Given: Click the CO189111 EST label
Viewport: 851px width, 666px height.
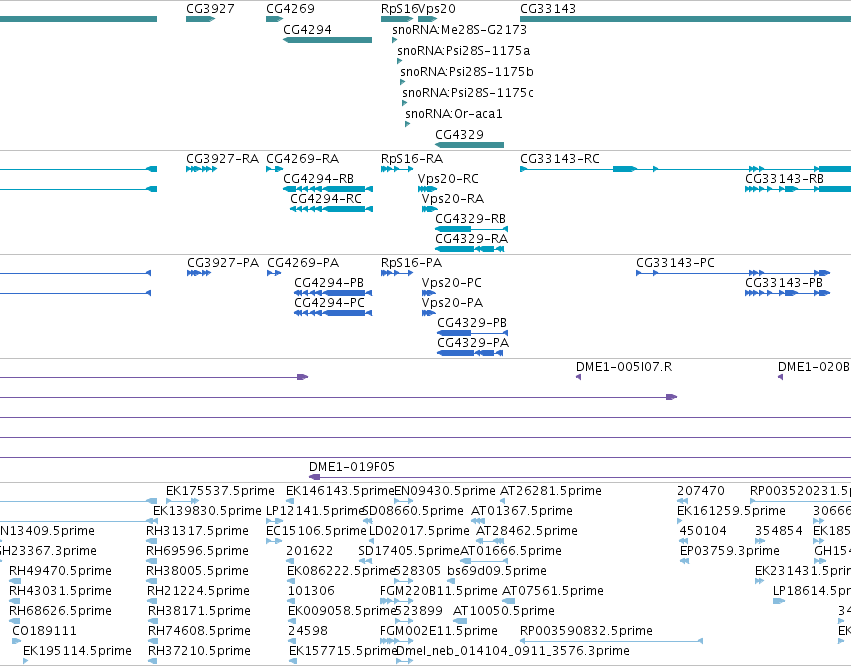Looking at the screenshot, I should click(45, 631).
